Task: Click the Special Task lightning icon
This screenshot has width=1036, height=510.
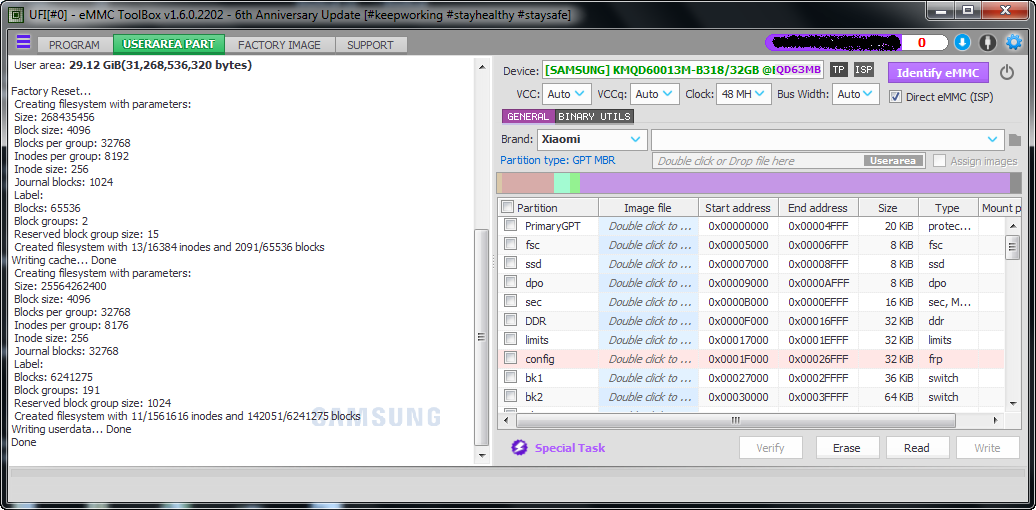Action: coord(519,447)
